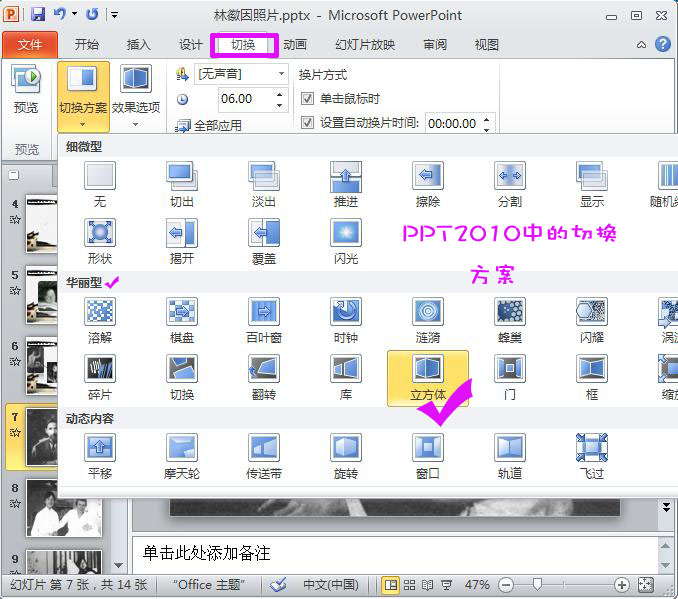Open Customize Quick Access Toolbar dropdown
Image resolution: width=678 pixels, height=599 pixels.
point(115,15)
